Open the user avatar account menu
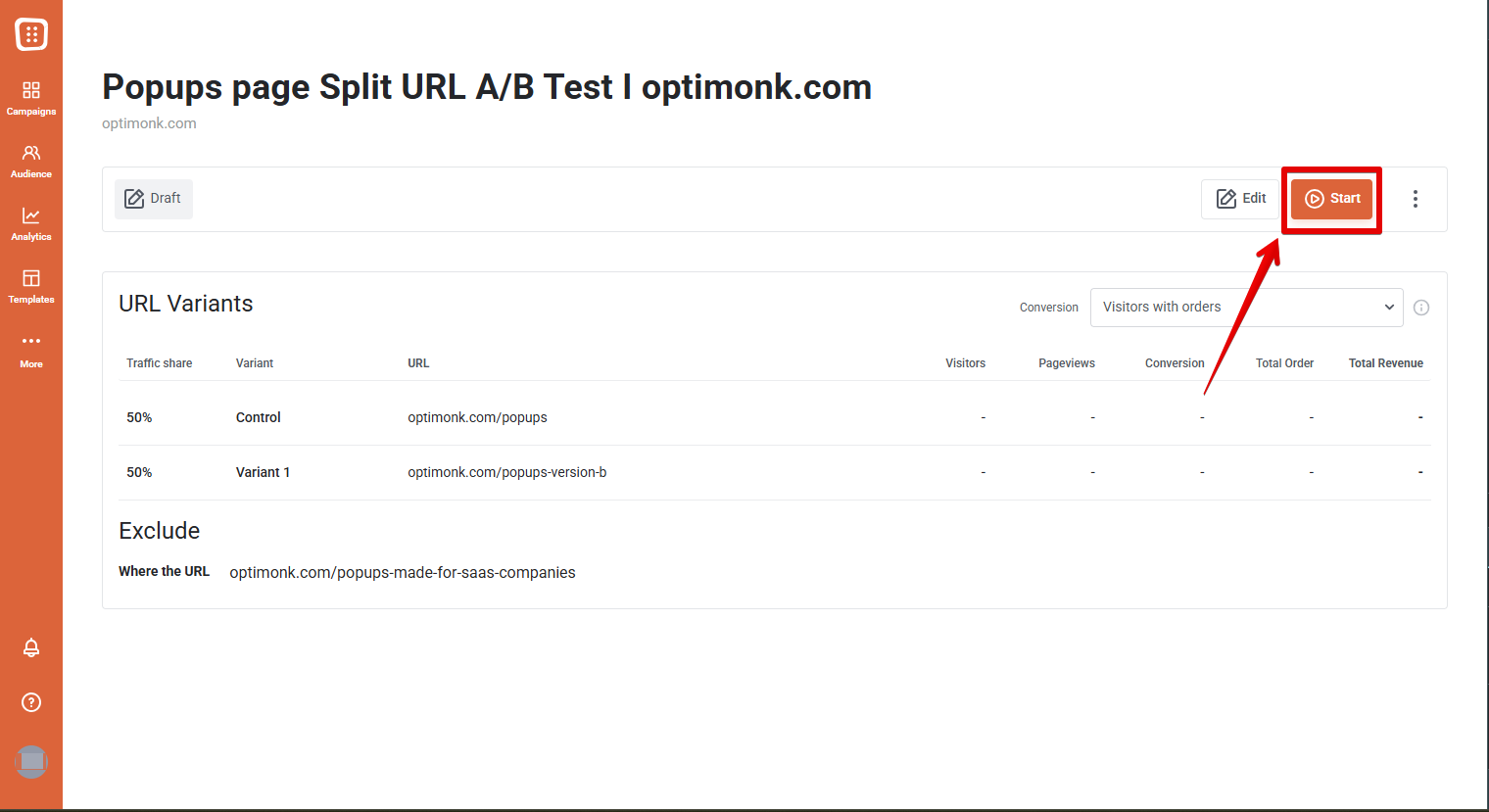The image size is (1489, 812). pos(31,762)
